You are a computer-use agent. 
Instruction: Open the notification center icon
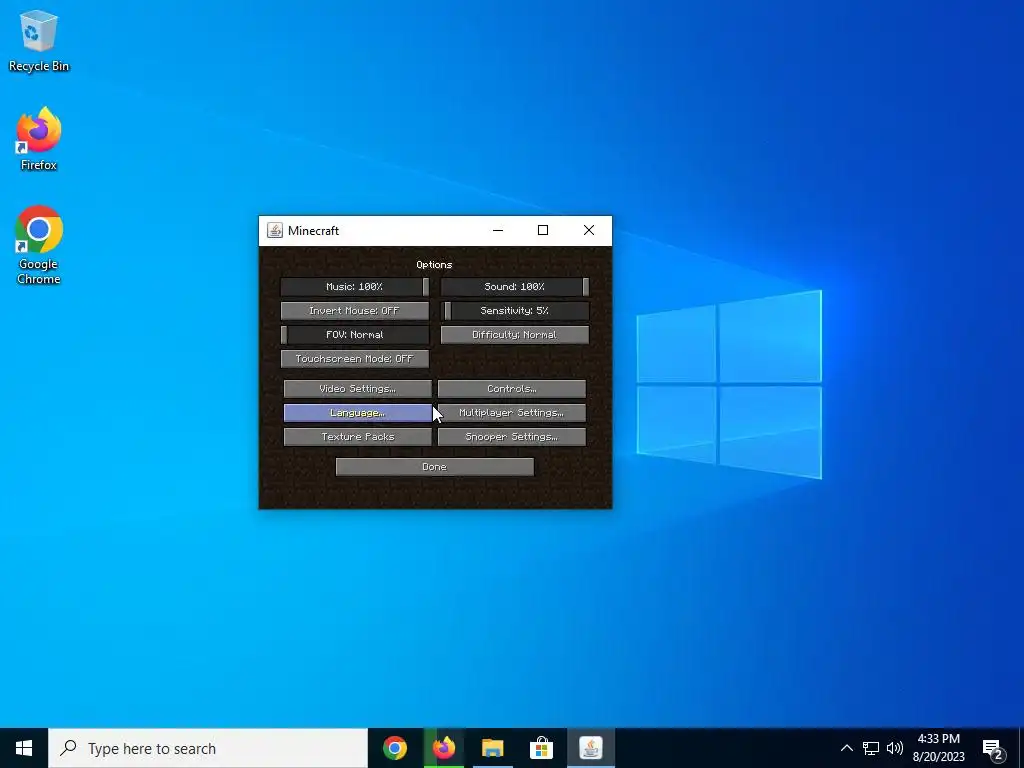tap(993, 749)
